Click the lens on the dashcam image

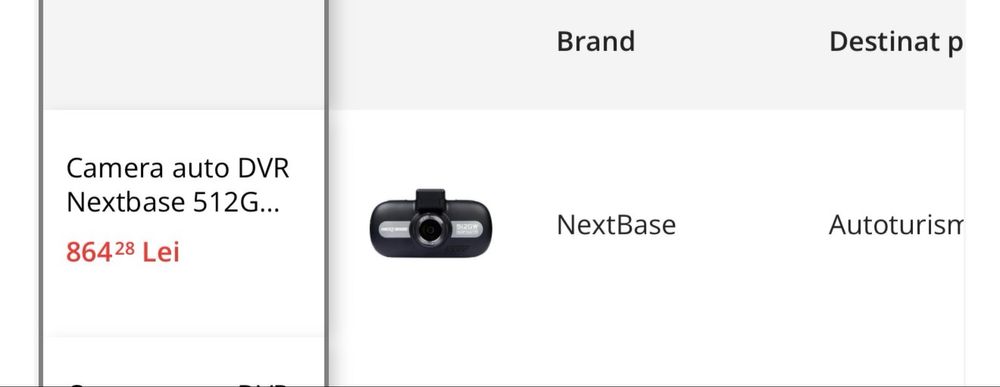click(429, 230)
